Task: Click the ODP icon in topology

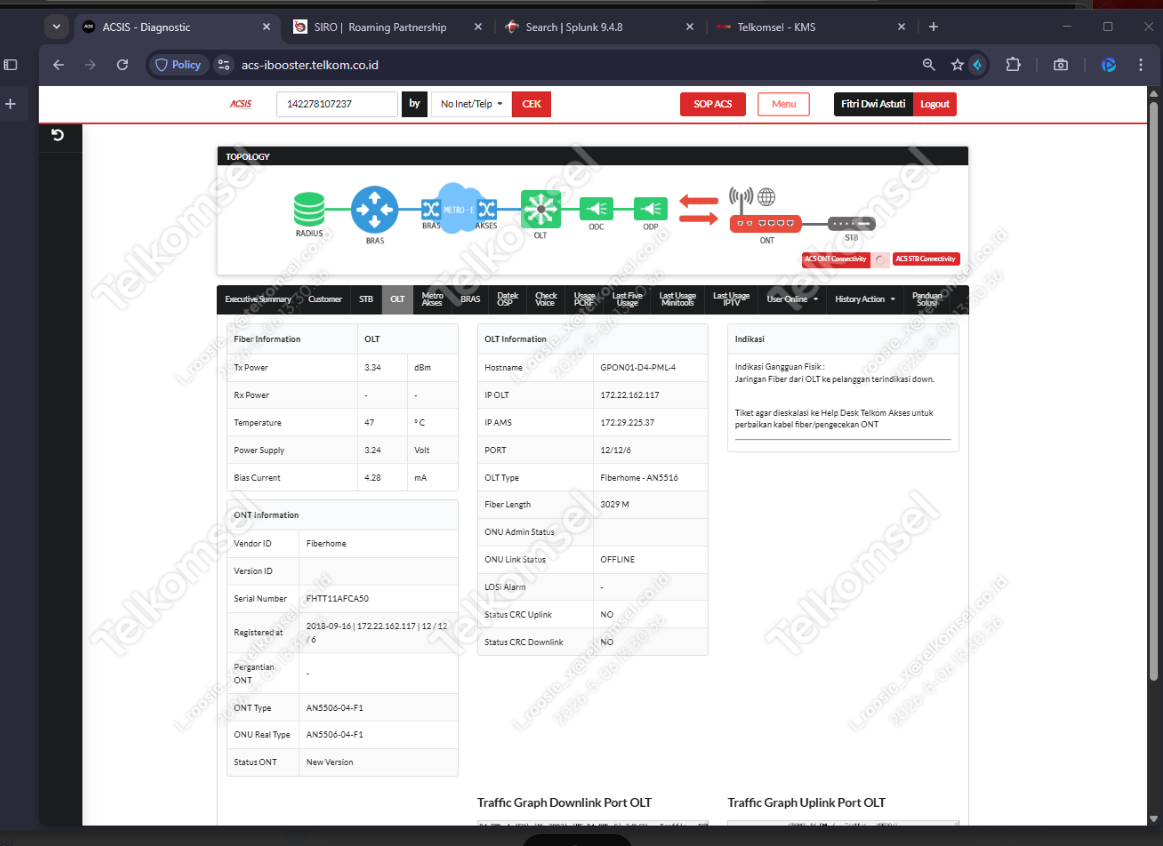Action: tap(650, 209)
